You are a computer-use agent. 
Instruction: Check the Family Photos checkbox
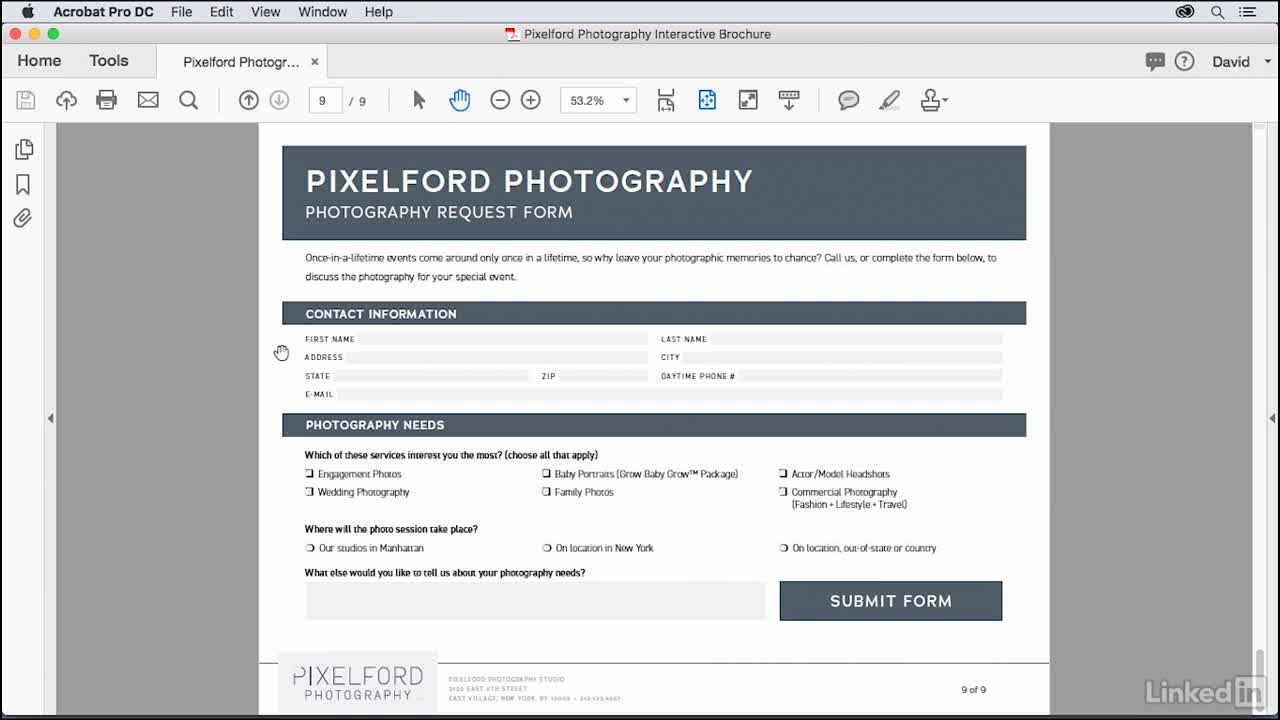tap(546, 492)
